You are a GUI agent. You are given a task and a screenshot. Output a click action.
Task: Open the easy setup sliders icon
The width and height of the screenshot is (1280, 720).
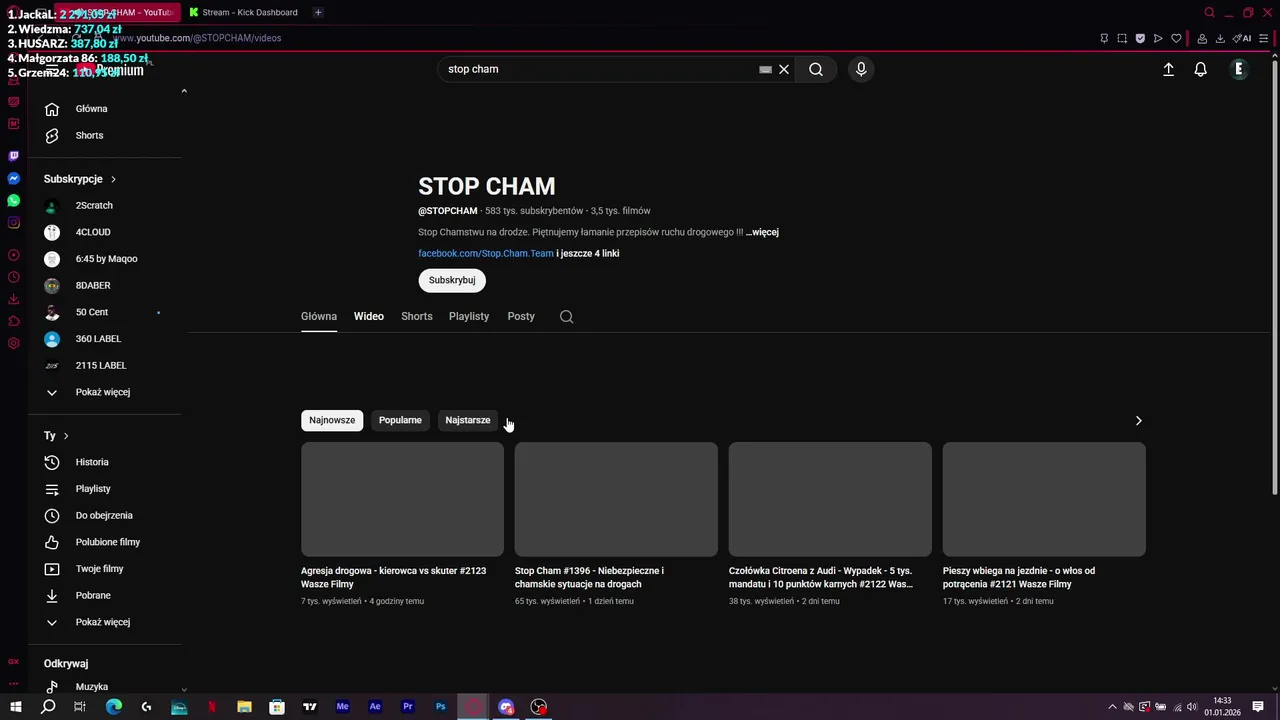[1264, 39]
